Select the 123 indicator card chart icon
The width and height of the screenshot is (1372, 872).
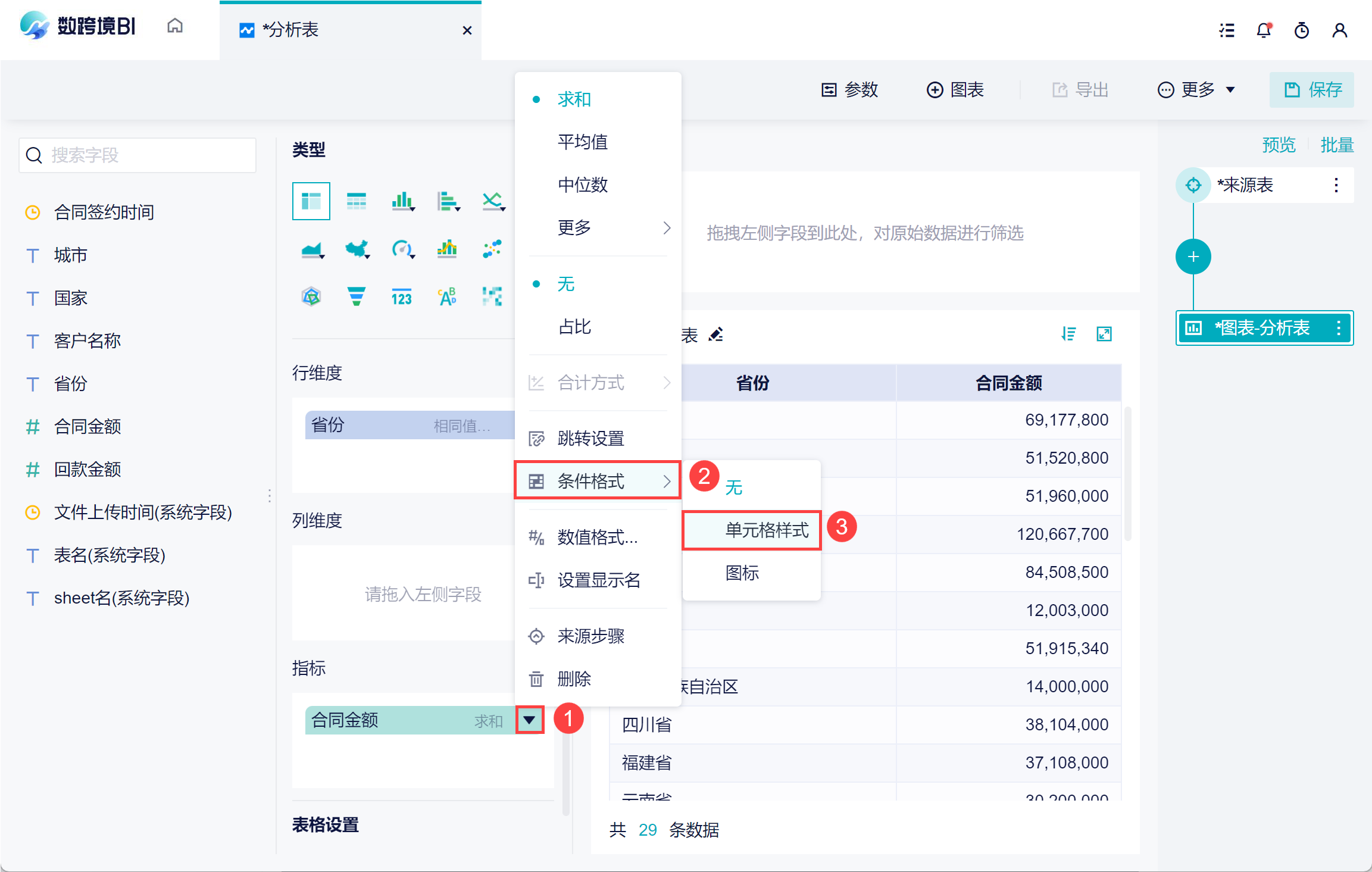point(402,296)
